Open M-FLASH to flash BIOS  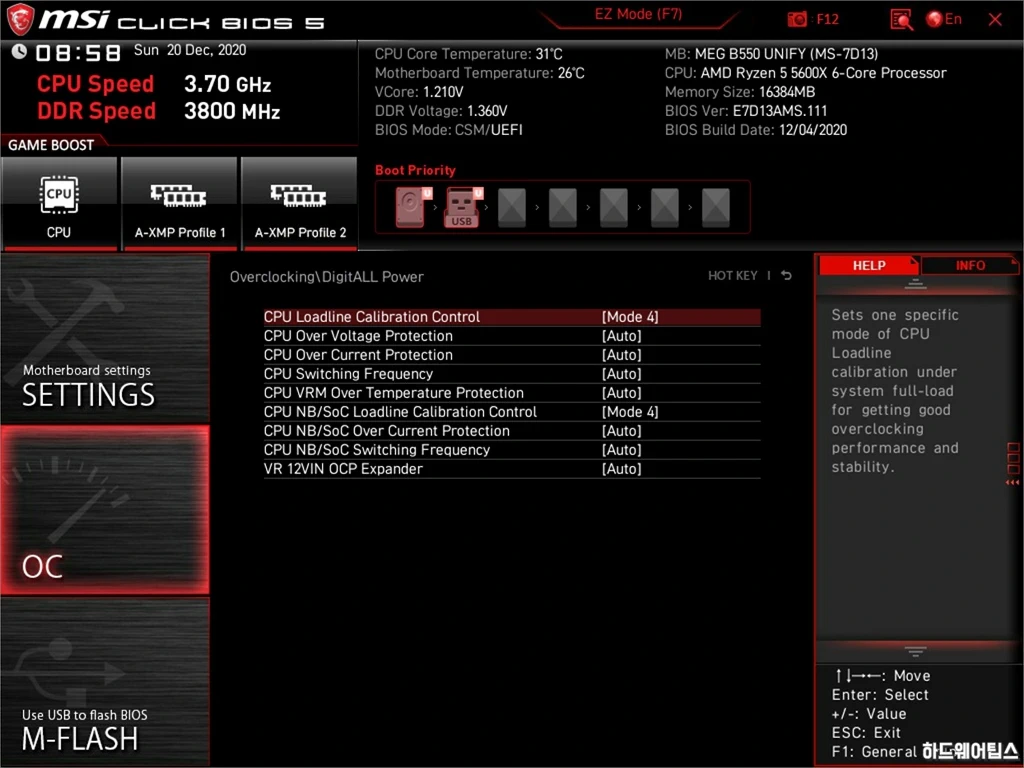(x=105, y=681)
